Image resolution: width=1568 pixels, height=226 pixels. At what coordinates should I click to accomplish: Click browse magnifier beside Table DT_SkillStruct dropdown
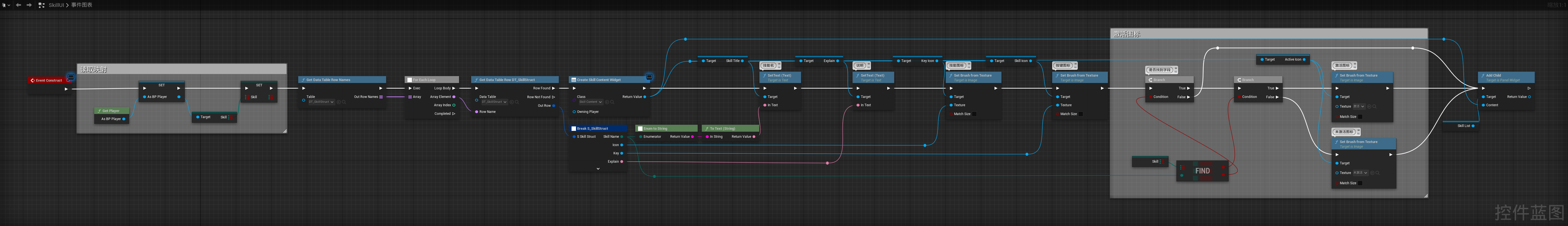pos(345,102)
